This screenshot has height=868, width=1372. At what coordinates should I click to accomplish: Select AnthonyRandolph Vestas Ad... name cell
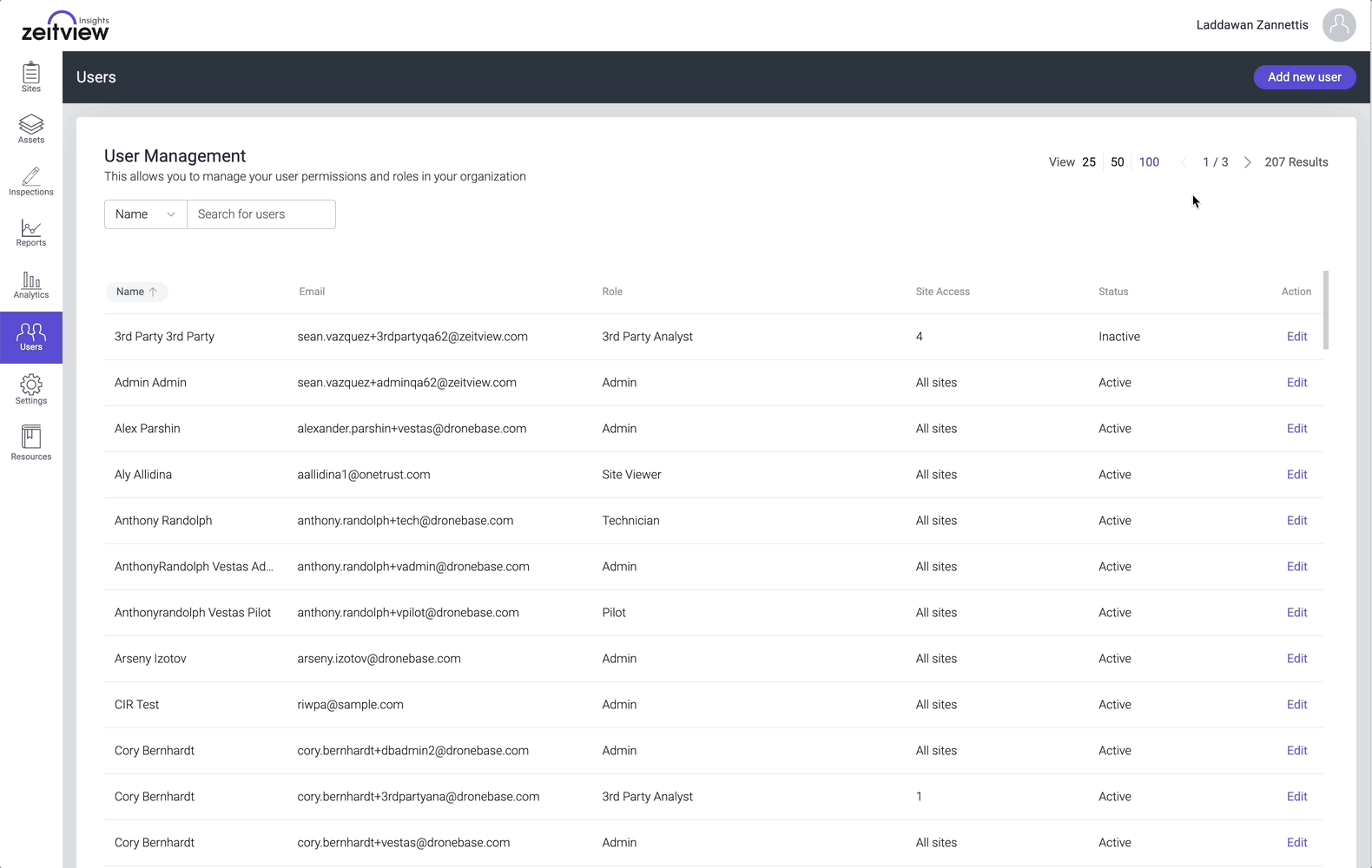pyautogui.click(x=194, y=567)
